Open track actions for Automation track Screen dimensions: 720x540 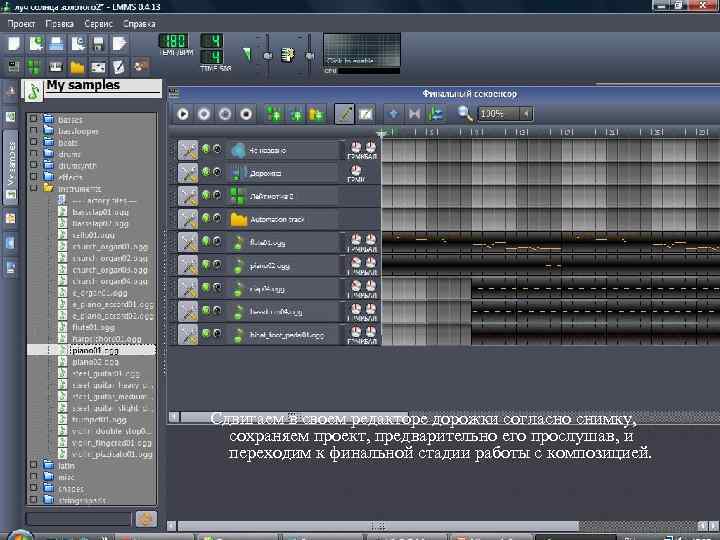[x=188, y=219]
